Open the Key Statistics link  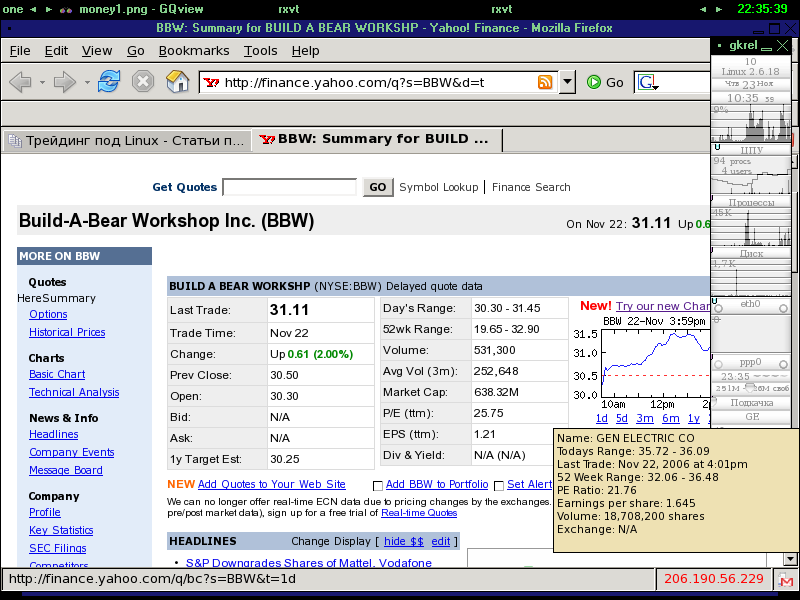click(x=61, y=530)
